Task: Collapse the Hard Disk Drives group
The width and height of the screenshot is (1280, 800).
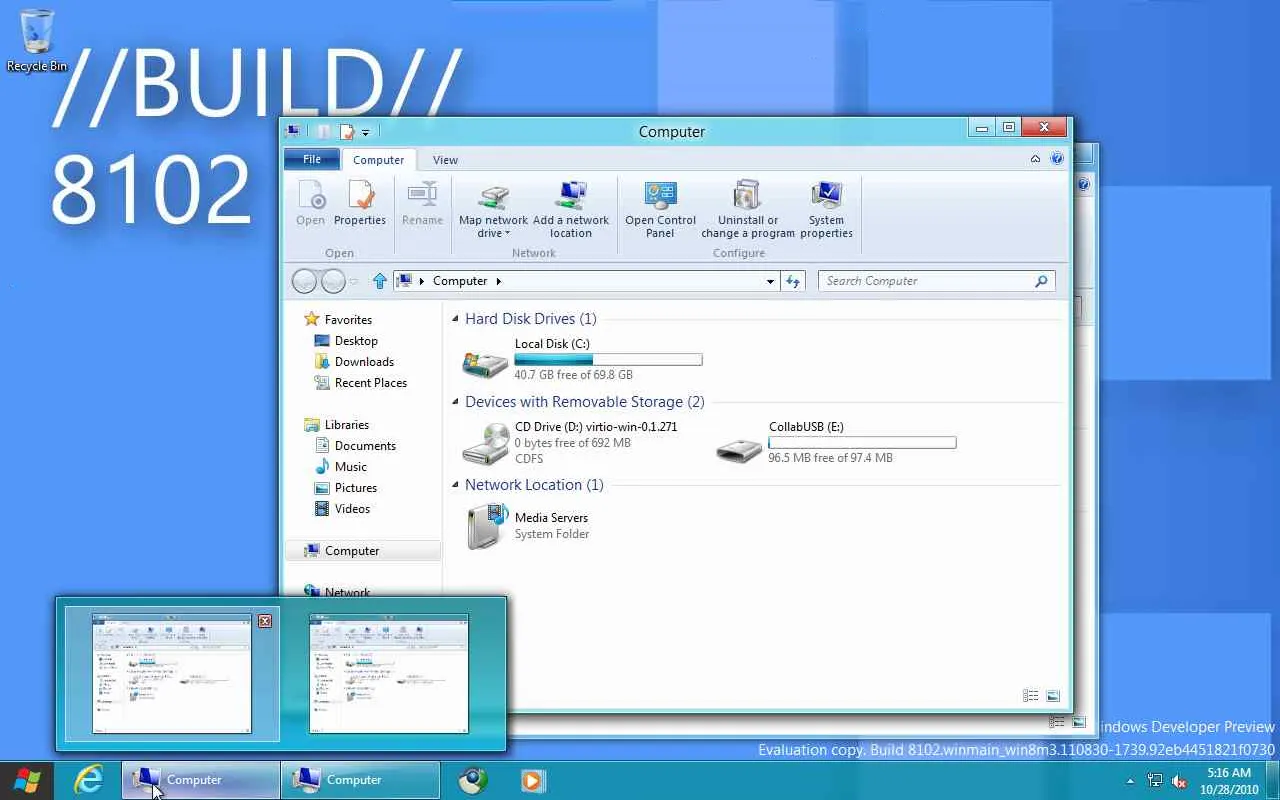Action: [455, 319]
